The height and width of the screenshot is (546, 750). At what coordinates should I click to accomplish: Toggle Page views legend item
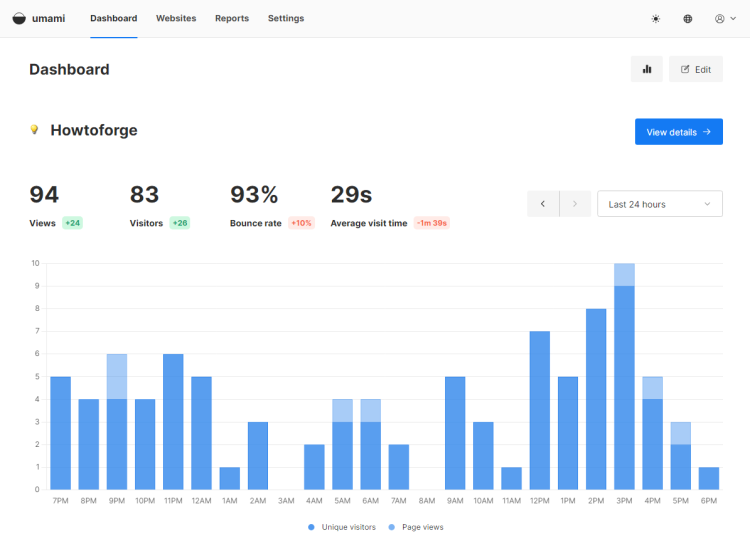(x=416, y=527)
